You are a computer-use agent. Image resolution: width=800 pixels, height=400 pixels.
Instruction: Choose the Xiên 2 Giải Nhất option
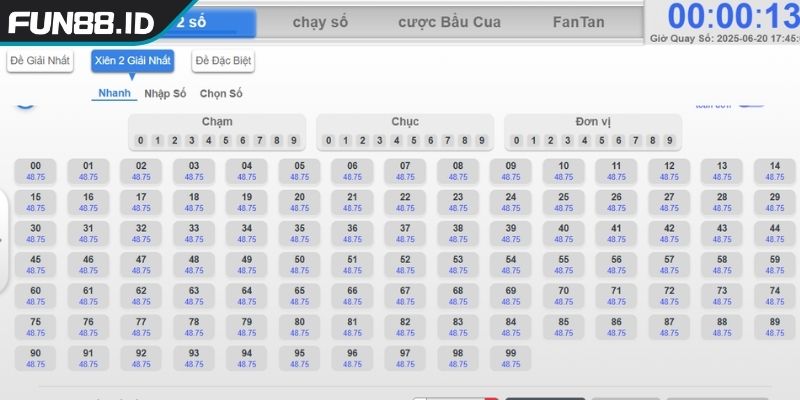click(x=133, y=61)
